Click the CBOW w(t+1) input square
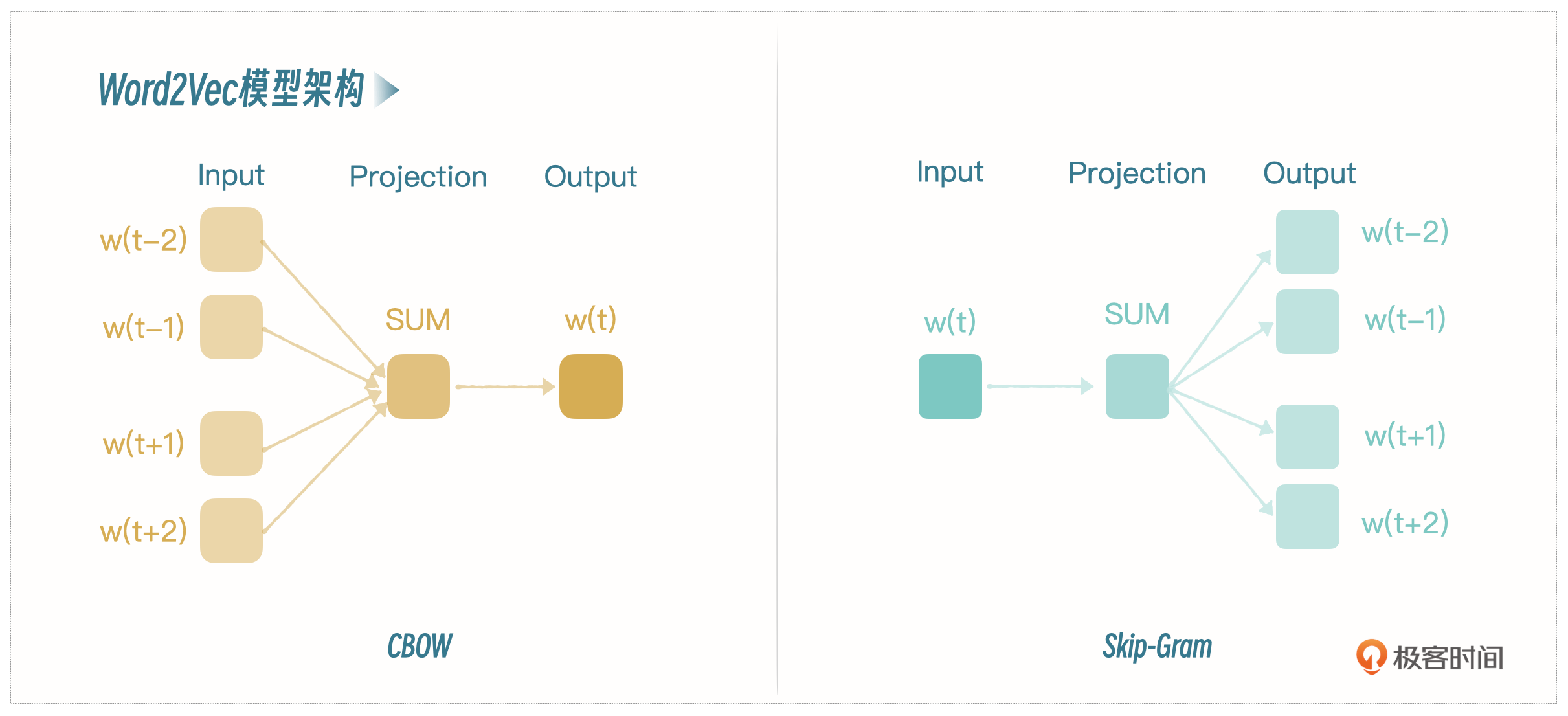 coord(231,443)
